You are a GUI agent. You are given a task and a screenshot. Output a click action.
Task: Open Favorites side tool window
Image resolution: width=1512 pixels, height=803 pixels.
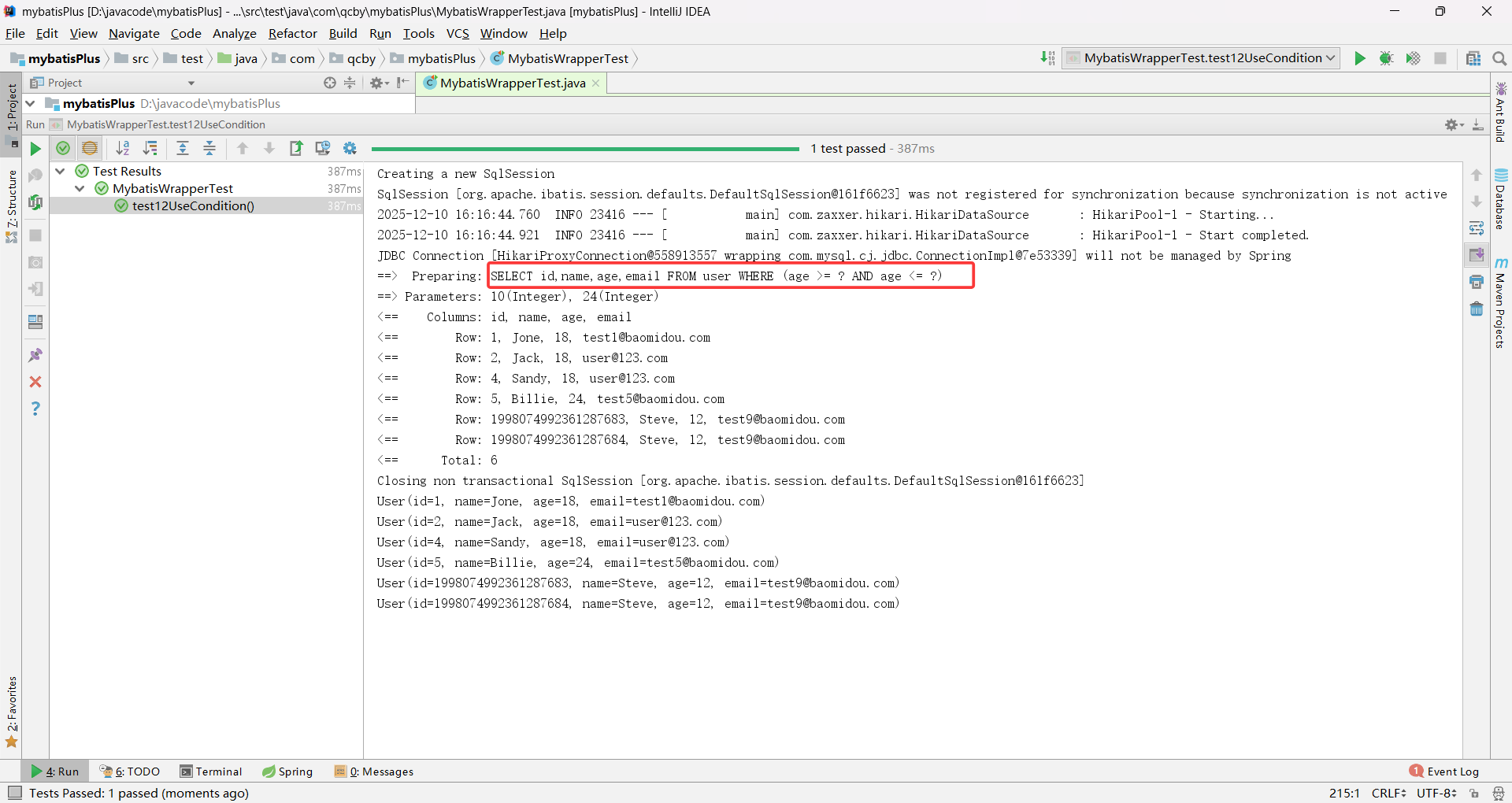click(x=11, y=712)
